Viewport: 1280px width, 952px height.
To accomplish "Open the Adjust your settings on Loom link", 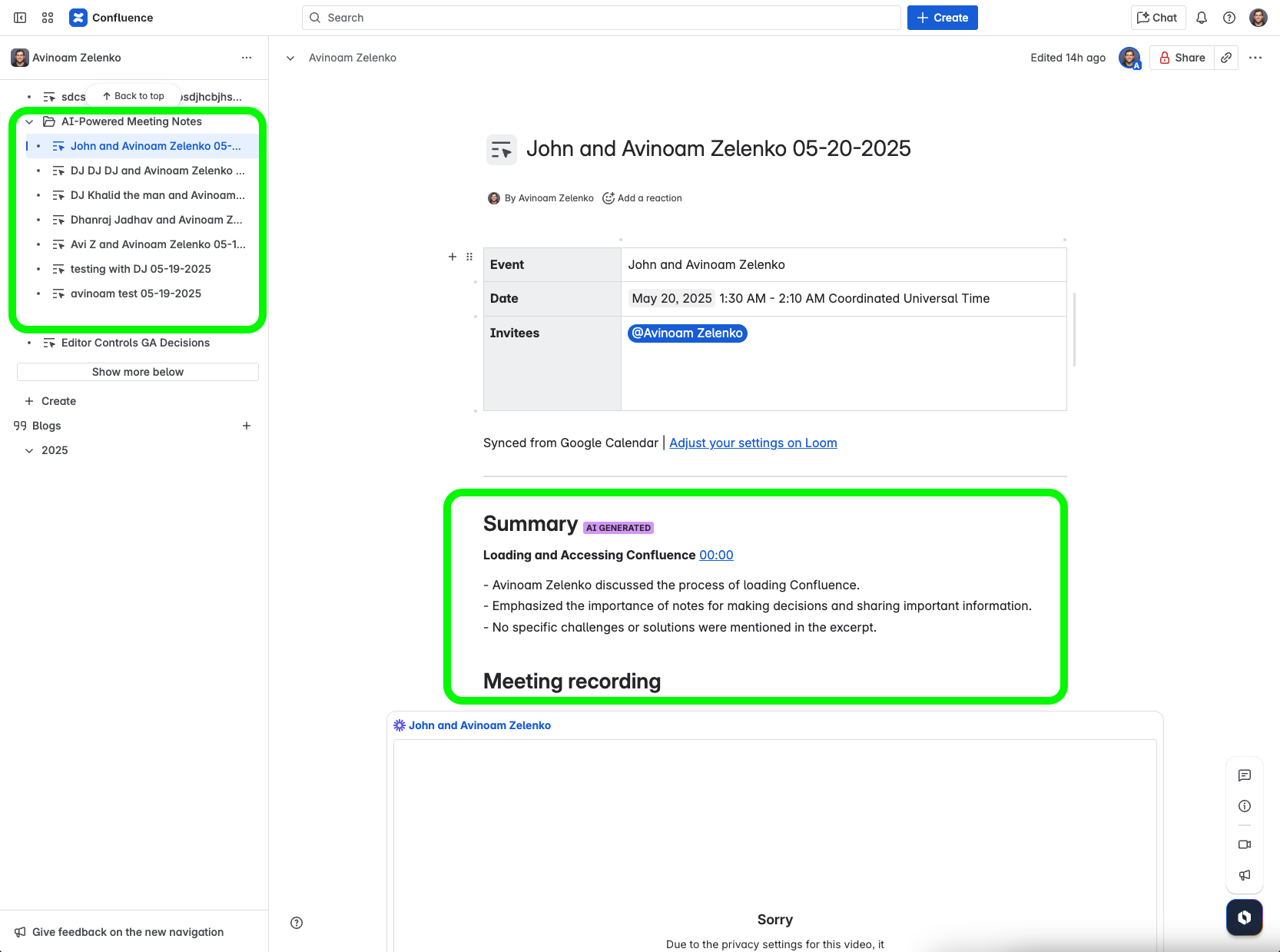I will [752, 443].
